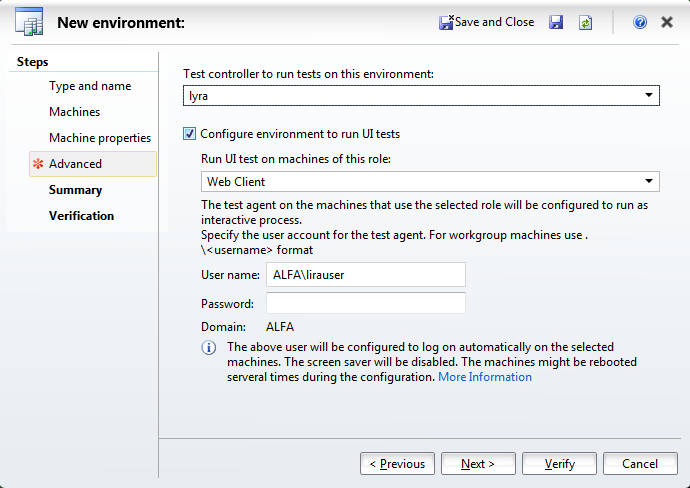Click the Next button
This screenshot has height=488, width=690.
click(x=478, y=463)
